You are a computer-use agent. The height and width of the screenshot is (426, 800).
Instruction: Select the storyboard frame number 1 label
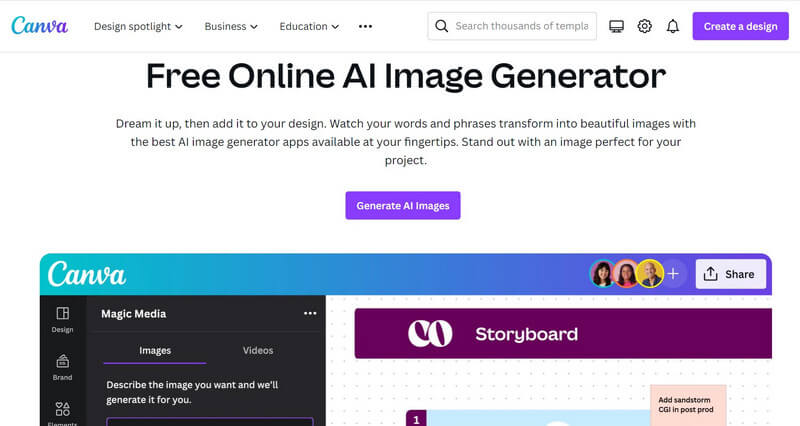click(416, 419)
